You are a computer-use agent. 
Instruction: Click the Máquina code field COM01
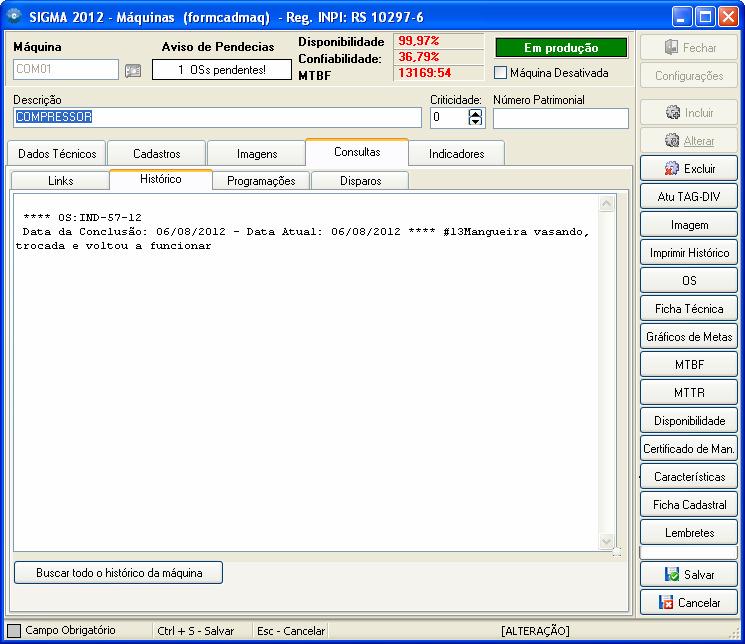coord(66,69)
